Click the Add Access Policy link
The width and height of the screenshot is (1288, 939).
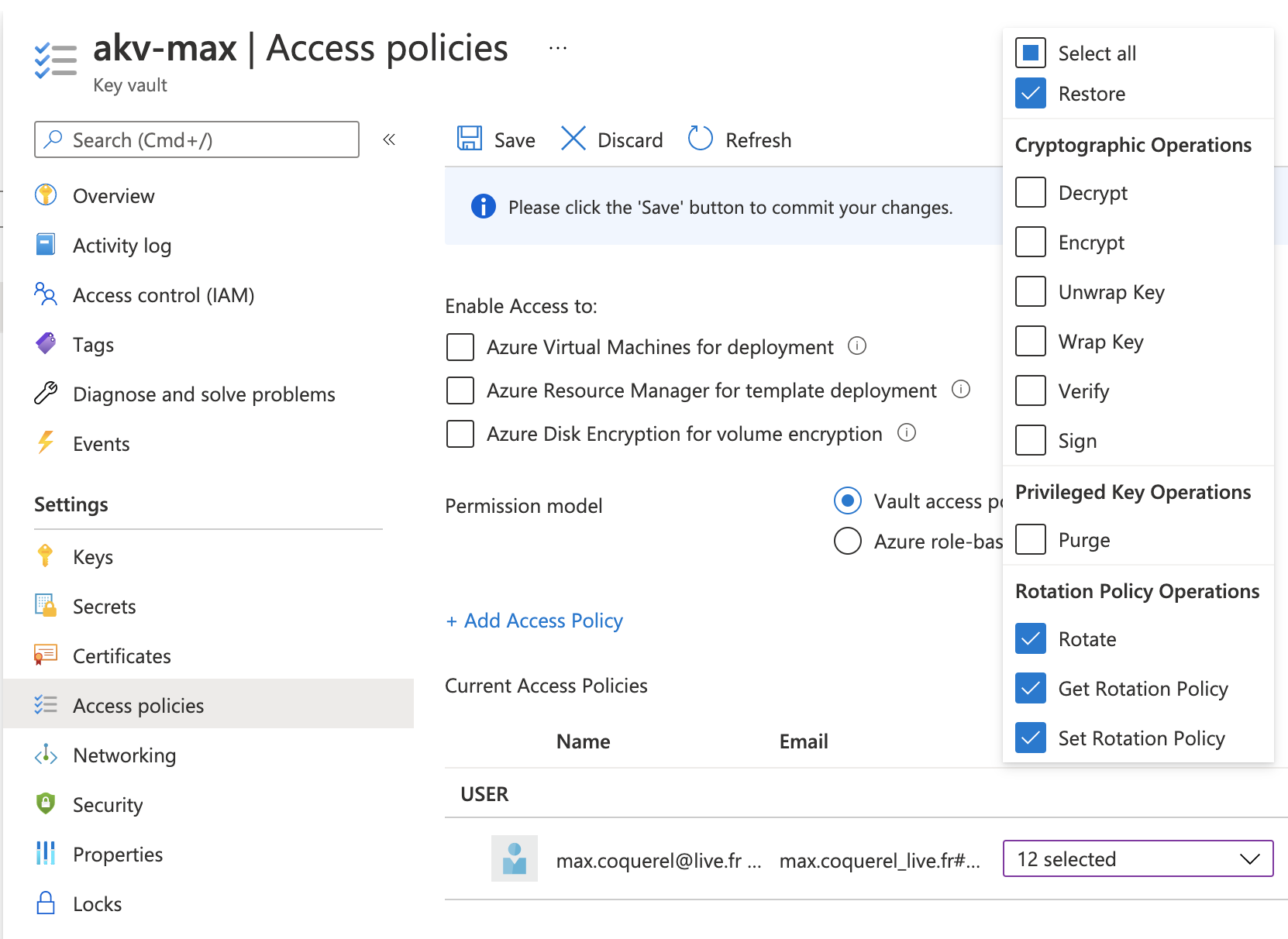(x=533, y=620)
